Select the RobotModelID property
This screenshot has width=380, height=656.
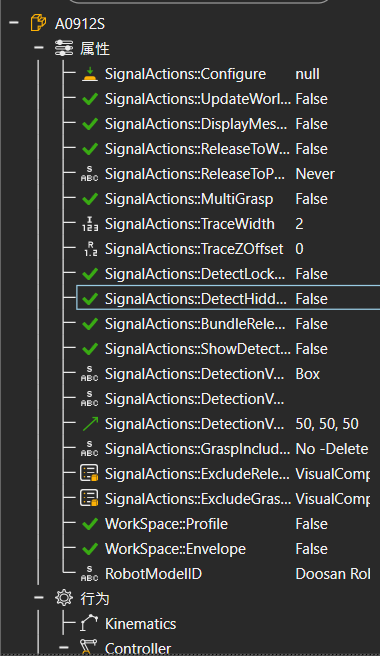[154, 574]
